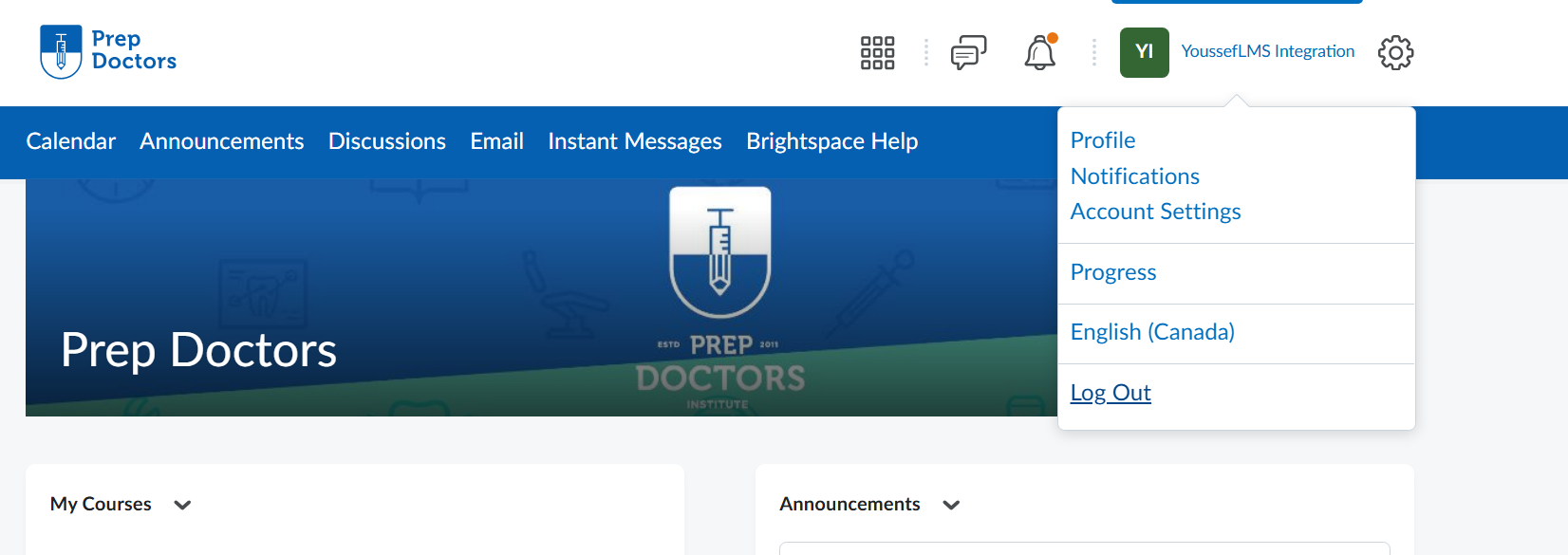Open Announcements in the navigation bar
The height and width of the screenshot is (555, 1568).
(222, 141)
